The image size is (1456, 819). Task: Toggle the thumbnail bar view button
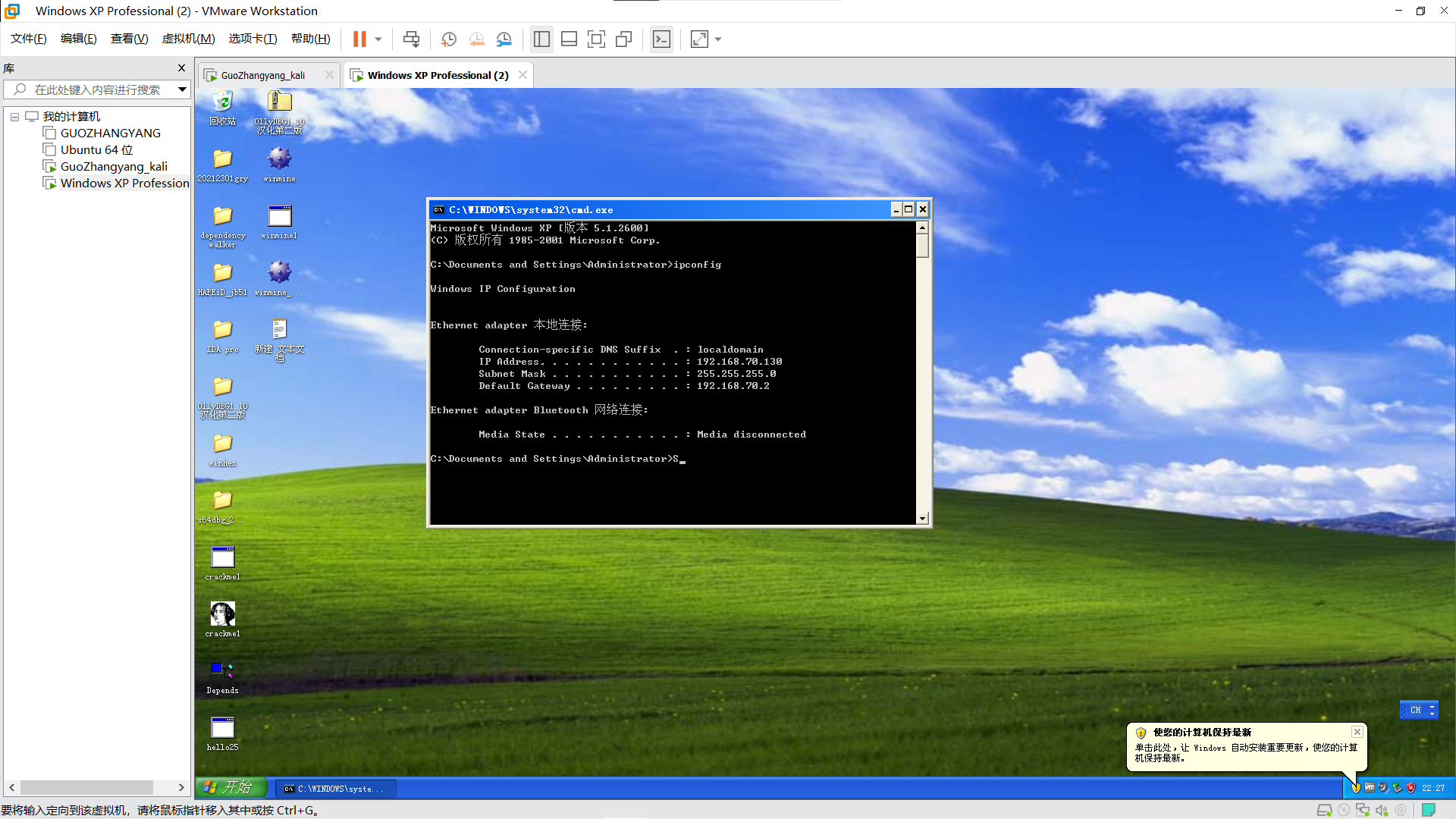(569, 39)
